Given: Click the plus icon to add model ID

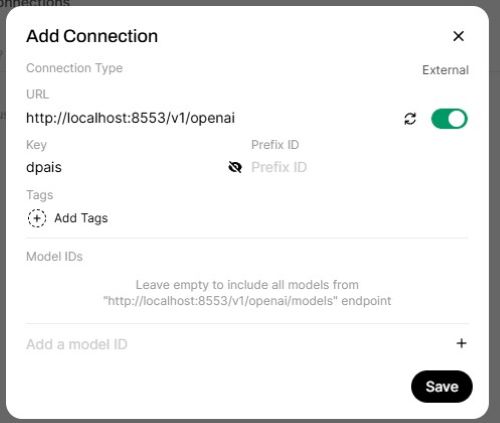Looking at the screenshot, I should click(461, 343).
